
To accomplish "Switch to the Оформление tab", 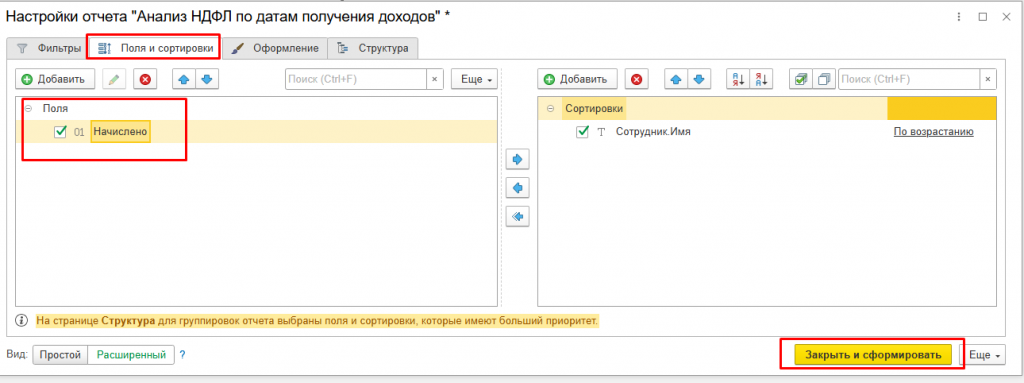I will (x=274, y=48).
